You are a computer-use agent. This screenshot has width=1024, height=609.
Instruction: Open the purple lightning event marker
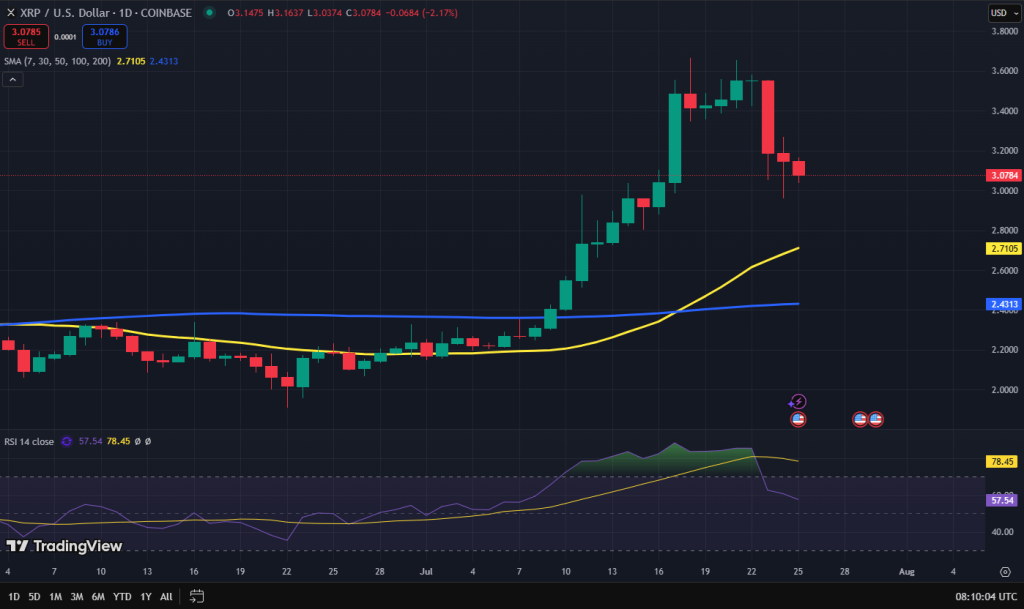click(x=797, y=402)
